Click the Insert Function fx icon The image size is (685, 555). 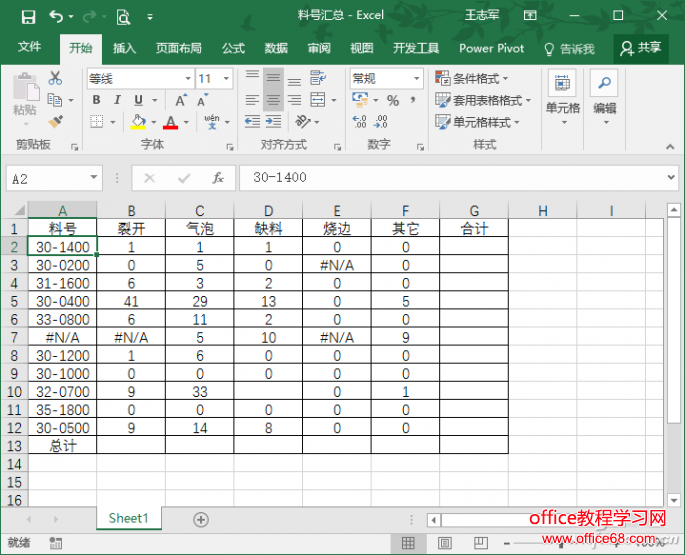pyautogui.click(x=217, y=178)
